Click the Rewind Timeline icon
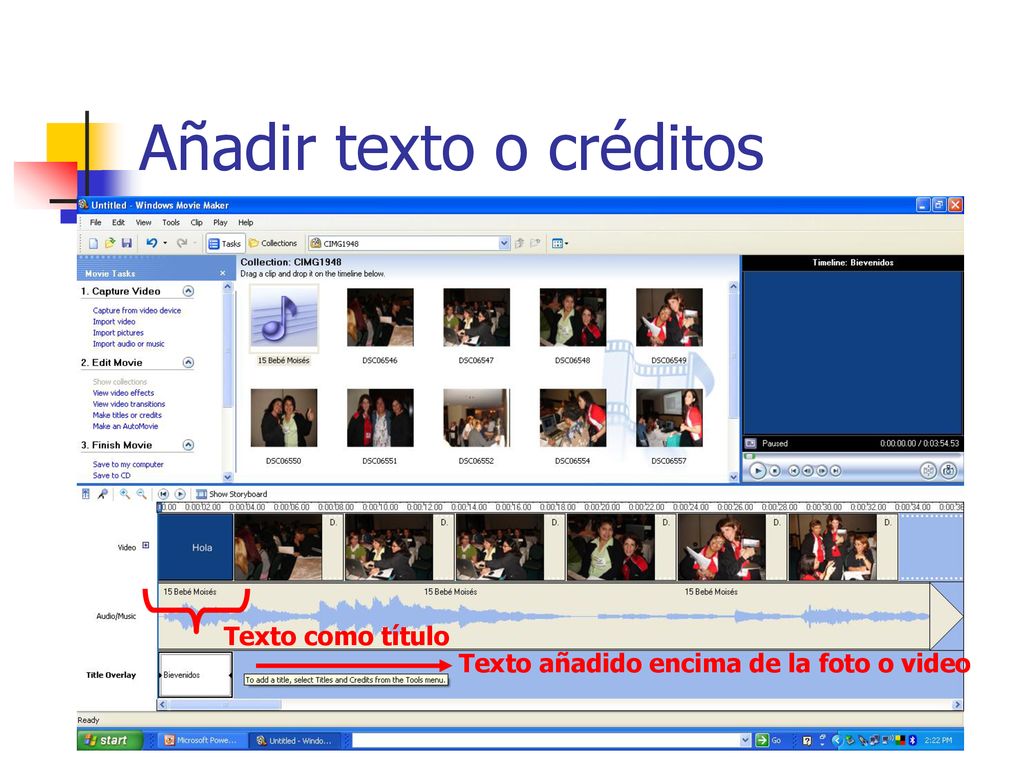The image size is (1024, 768). [x=163, y=494]
